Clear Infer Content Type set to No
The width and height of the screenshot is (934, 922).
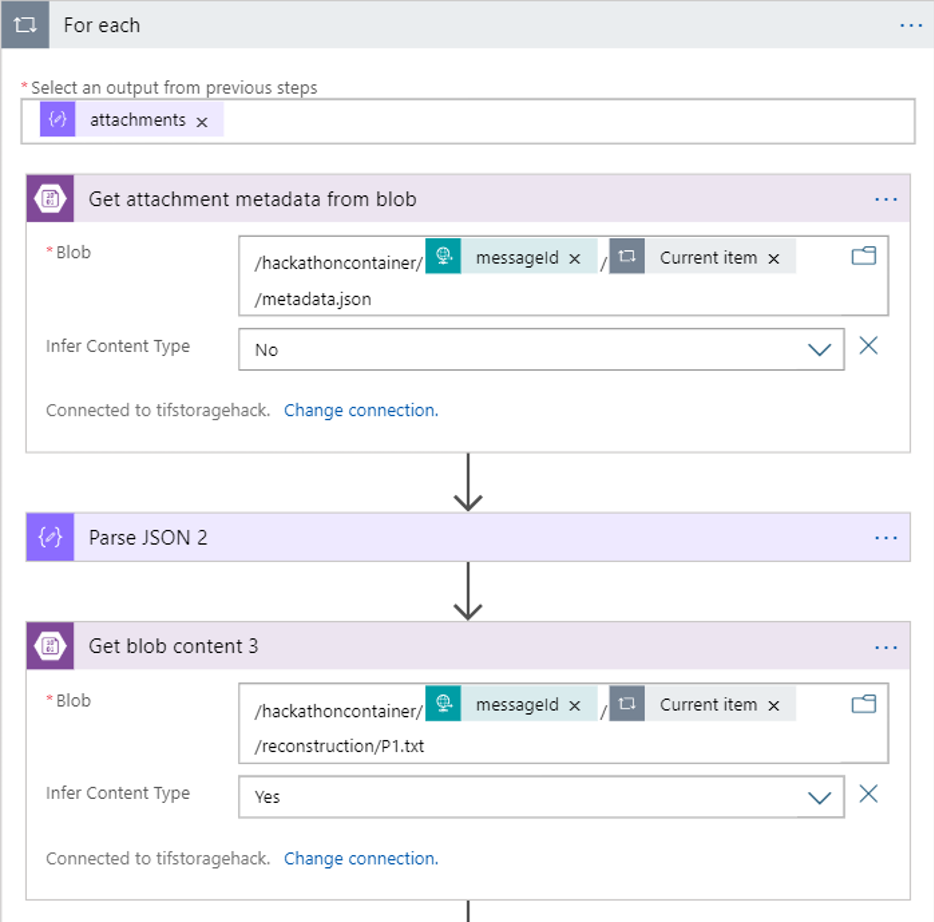868,345
